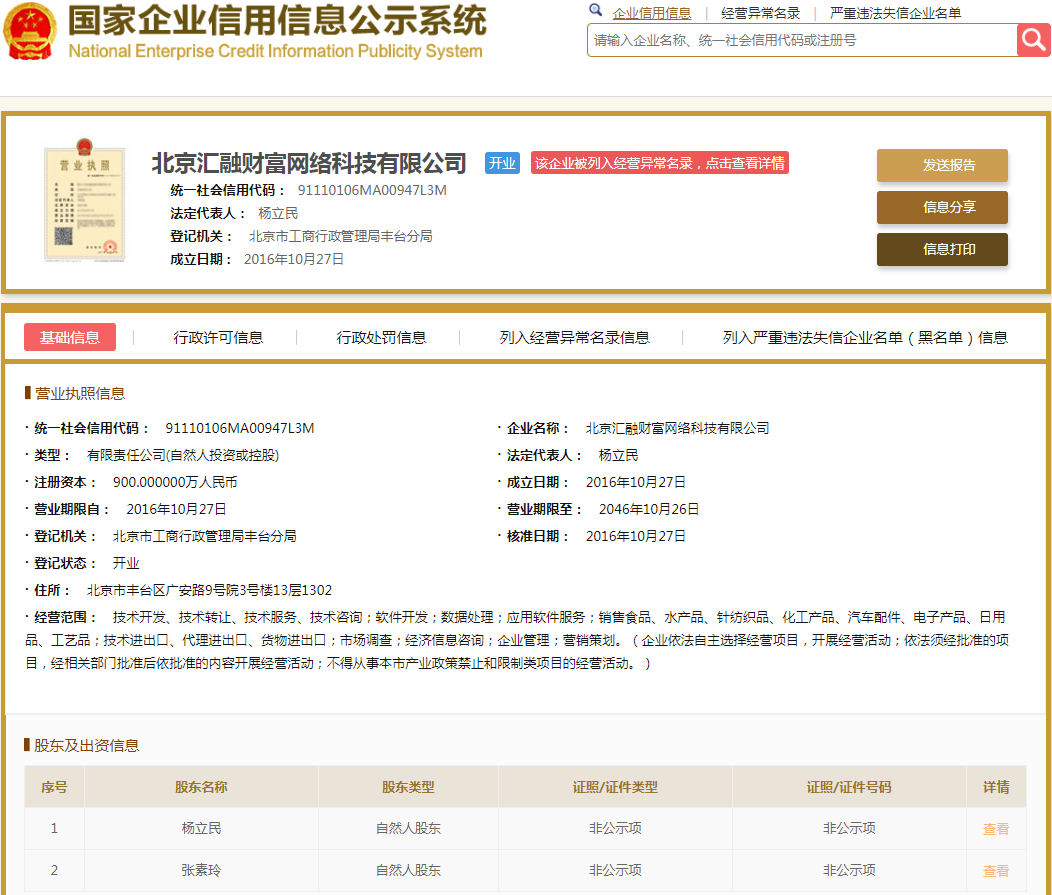Open the red abnormal operations warning notice
This screenshot has height=895, width=1052.
tap(660, 163)
